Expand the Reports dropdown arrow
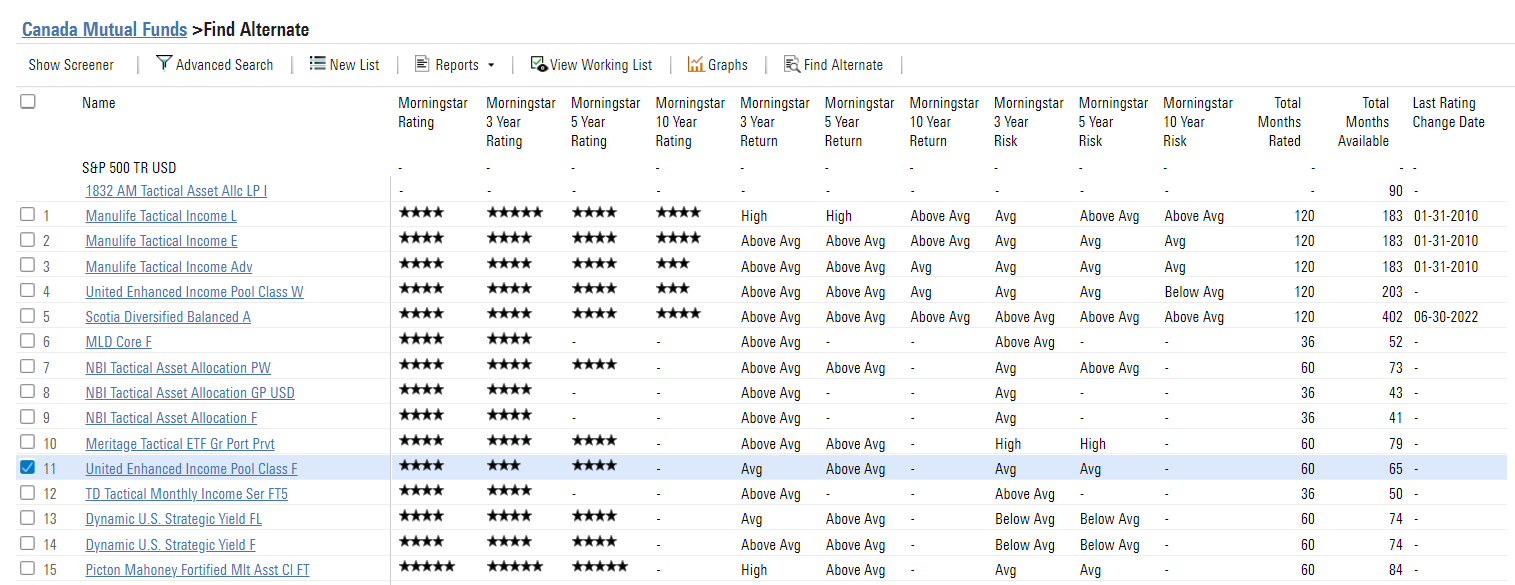The width and height of the screenshot is (1515, 585). tap(491, 66)
